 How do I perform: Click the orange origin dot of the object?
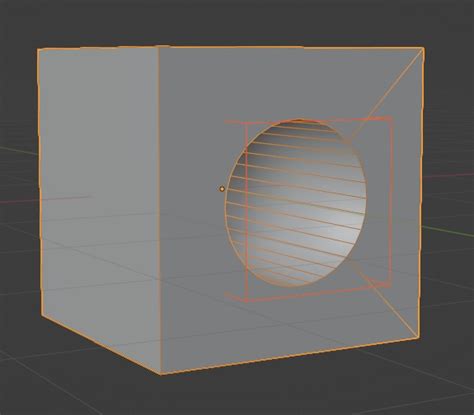pos(222,189)
